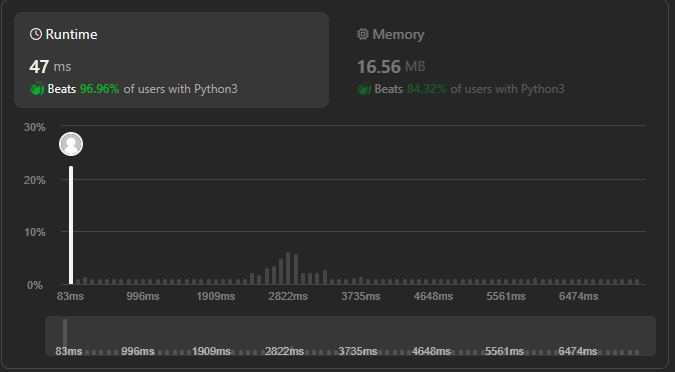This screenshot has height=372, width=675.
Task: Click the Memory chip icon
Action: [x=363, y=34]
